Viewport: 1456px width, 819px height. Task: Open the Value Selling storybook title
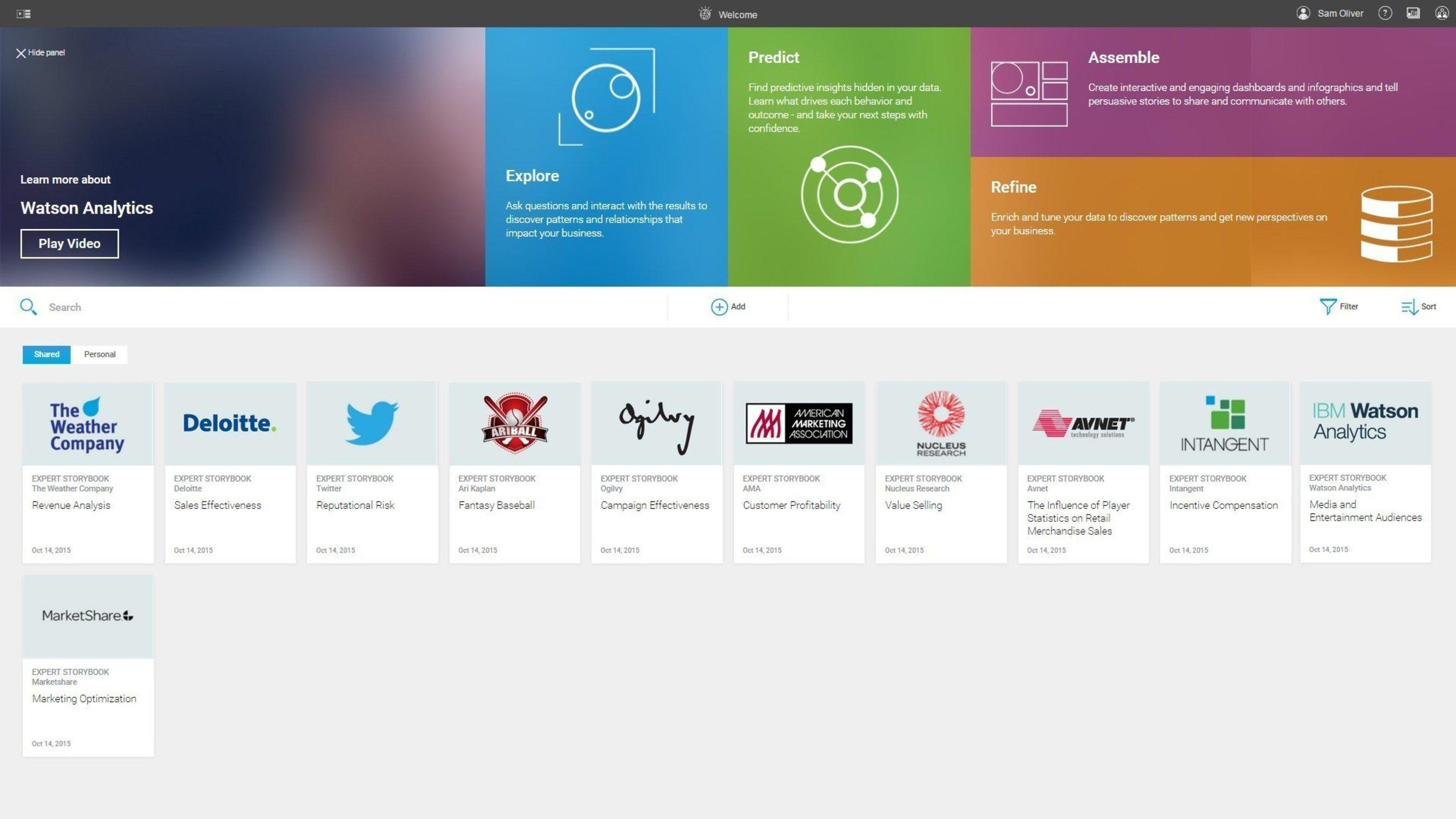(x=914, y=505)
